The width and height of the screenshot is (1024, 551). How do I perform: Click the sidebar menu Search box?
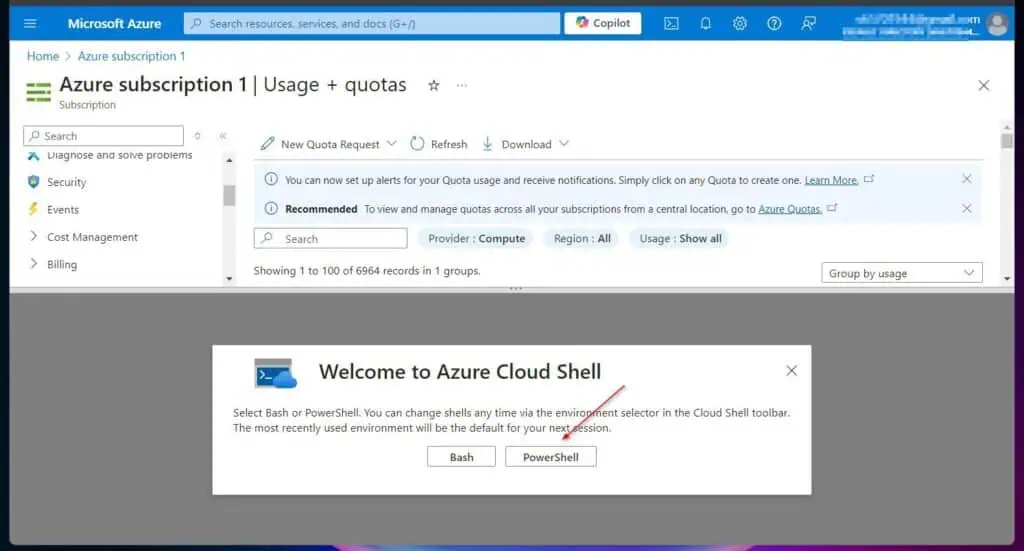coord(103,136)
